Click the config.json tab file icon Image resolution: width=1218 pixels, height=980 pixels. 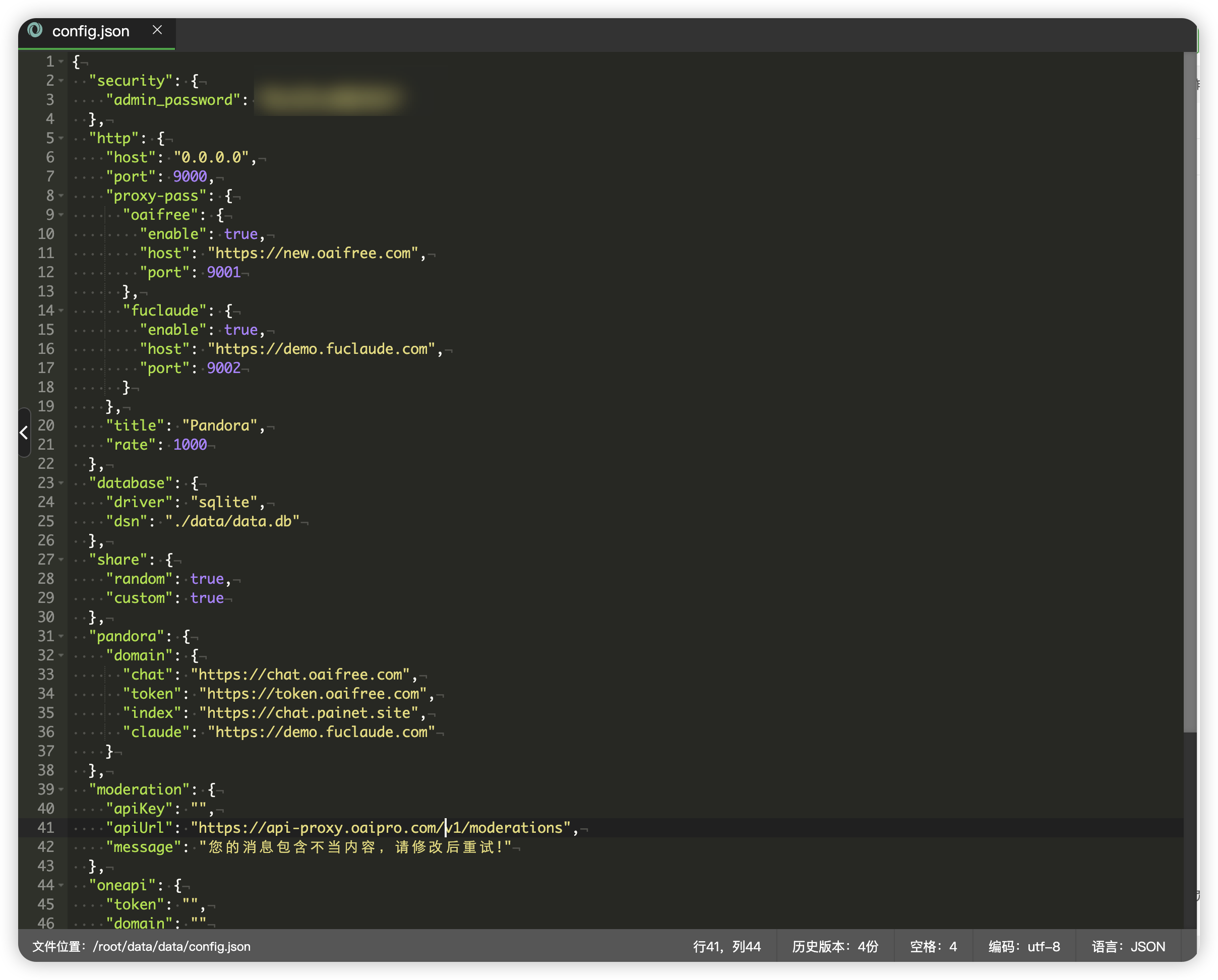[x=35, y=30]
